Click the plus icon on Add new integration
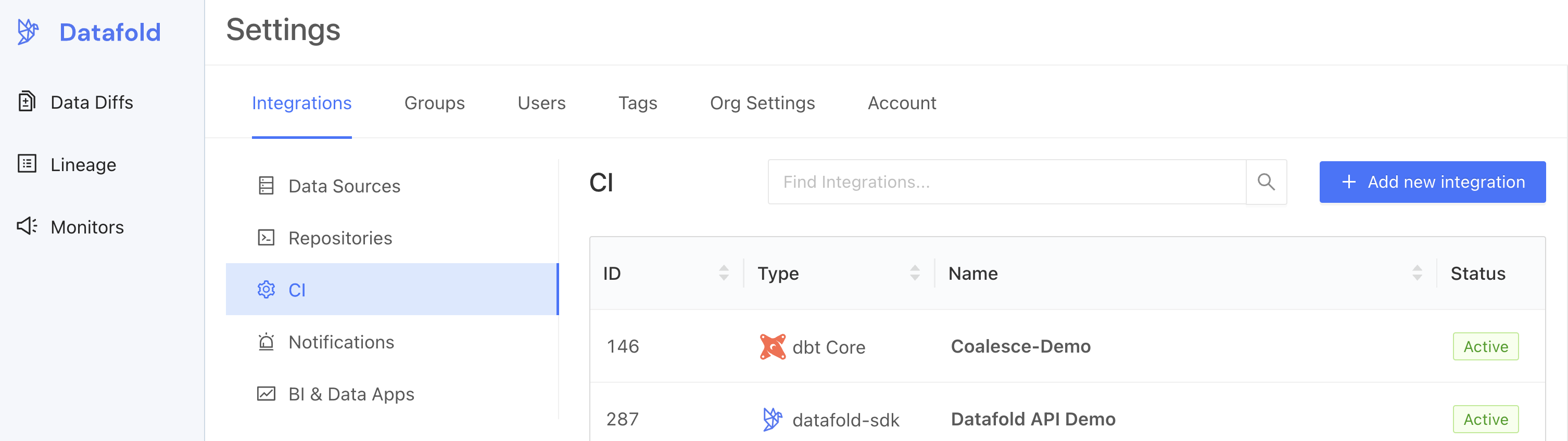1568x441 pixels. coord(1349,182)
